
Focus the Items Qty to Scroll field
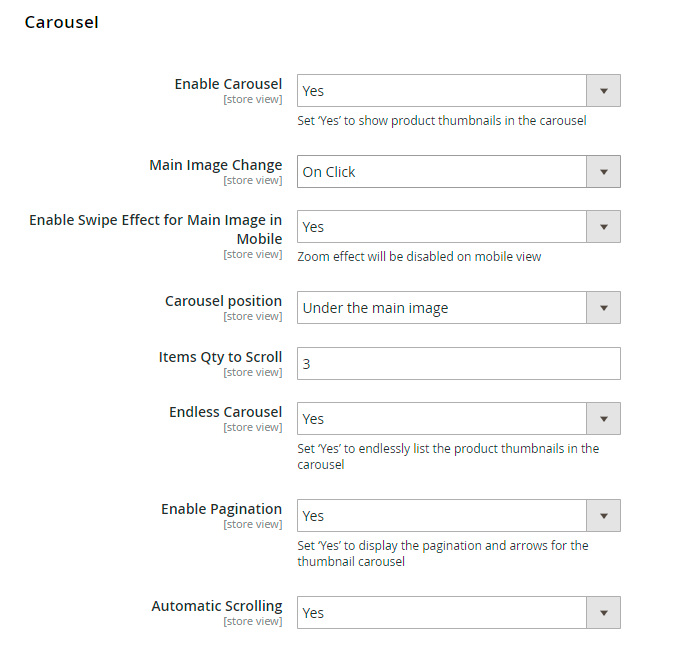(x=458, y=363)
